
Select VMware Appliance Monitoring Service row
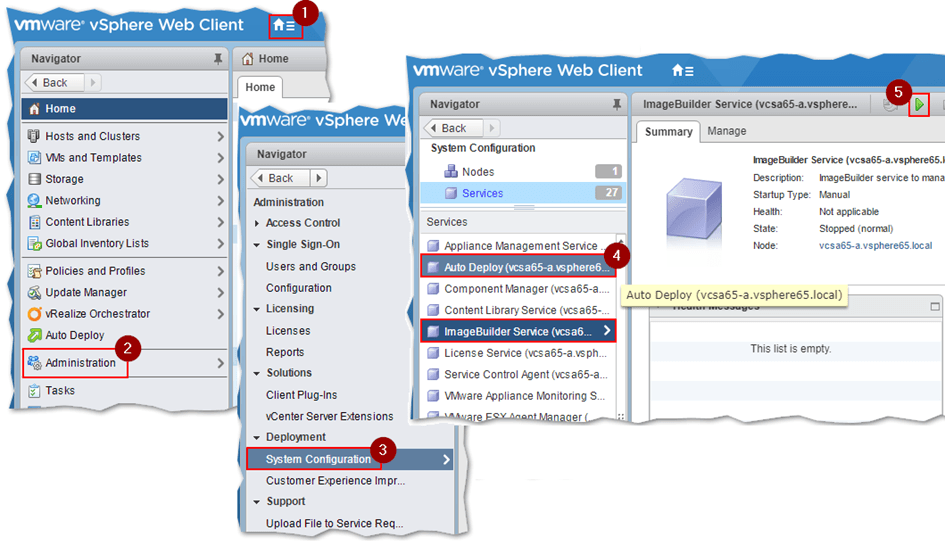(518, 396)
